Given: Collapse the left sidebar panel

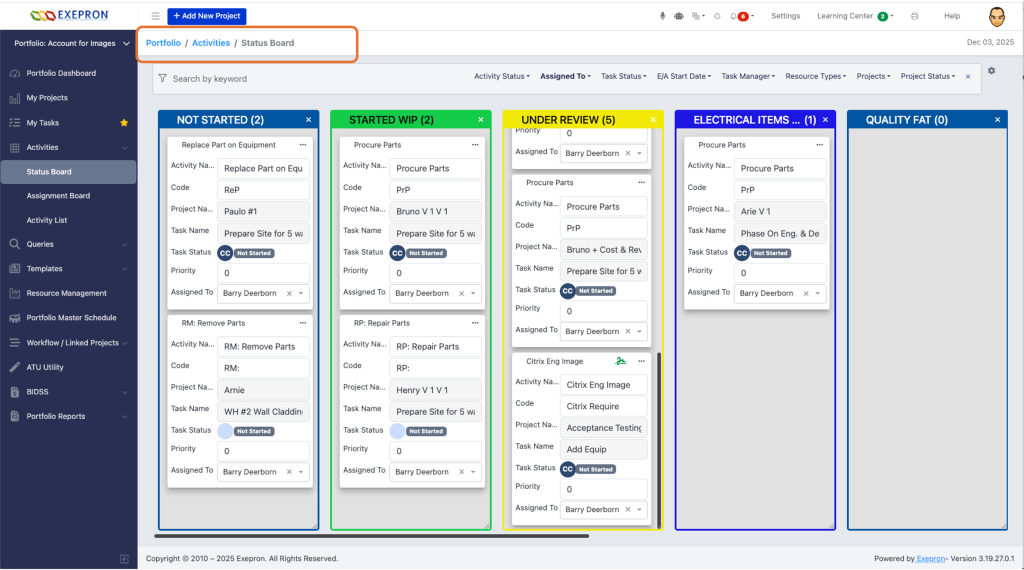Looking at the screenshot, I should [x=124, y=558].
